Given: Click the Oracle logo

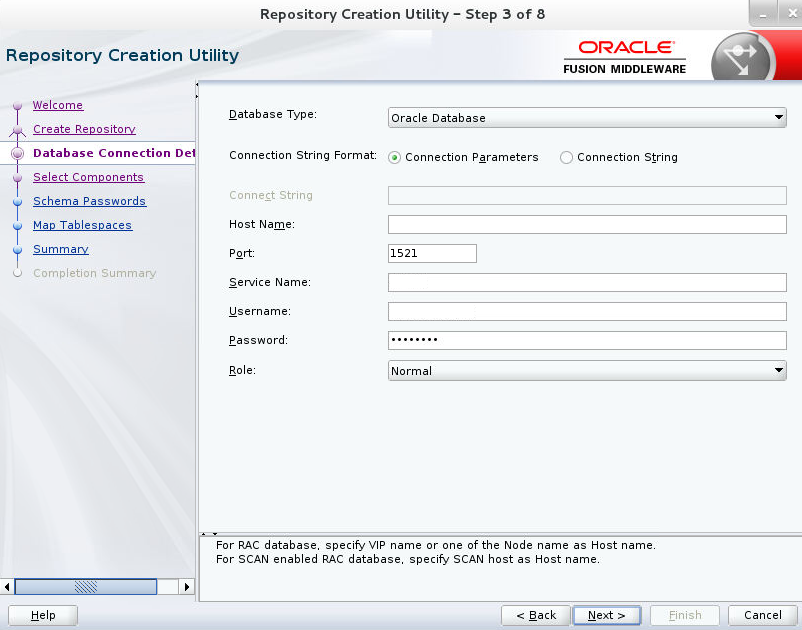Looking at the screenshot, I should 624,47.
